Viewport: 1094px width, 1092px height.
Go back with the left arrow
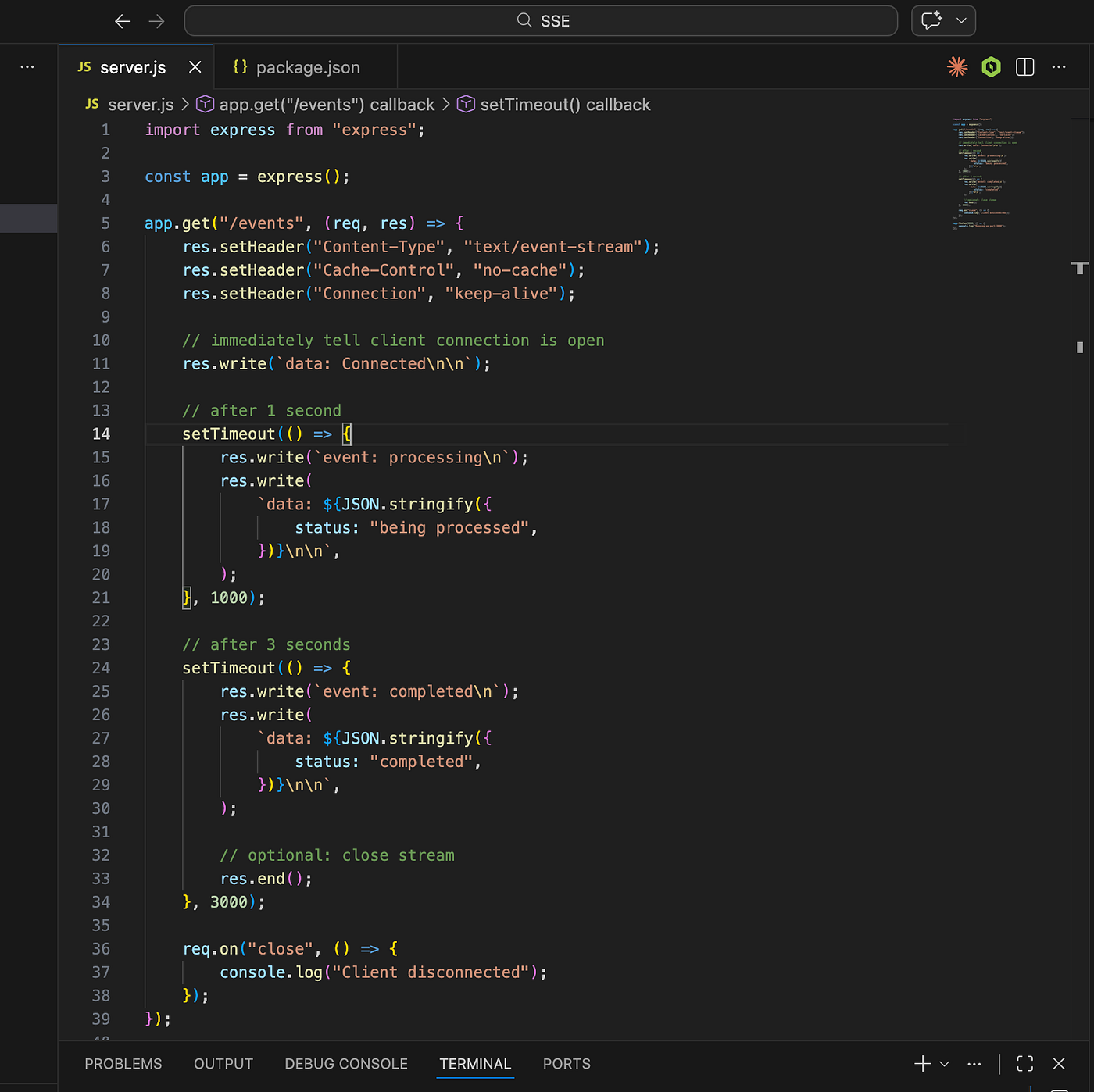(x=123, y=21)
